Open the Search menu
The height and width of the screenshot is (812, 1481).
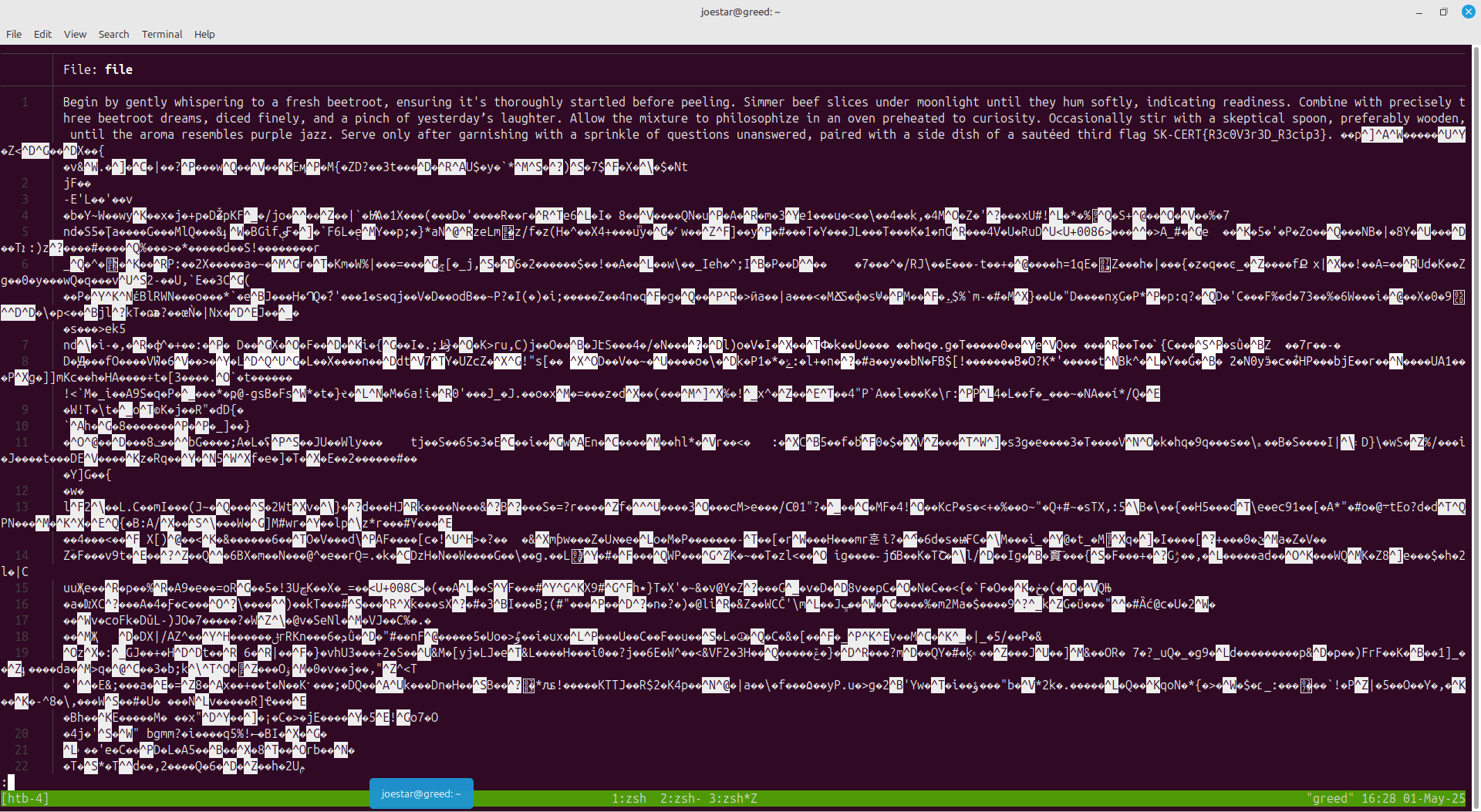[x=113, y=34]
